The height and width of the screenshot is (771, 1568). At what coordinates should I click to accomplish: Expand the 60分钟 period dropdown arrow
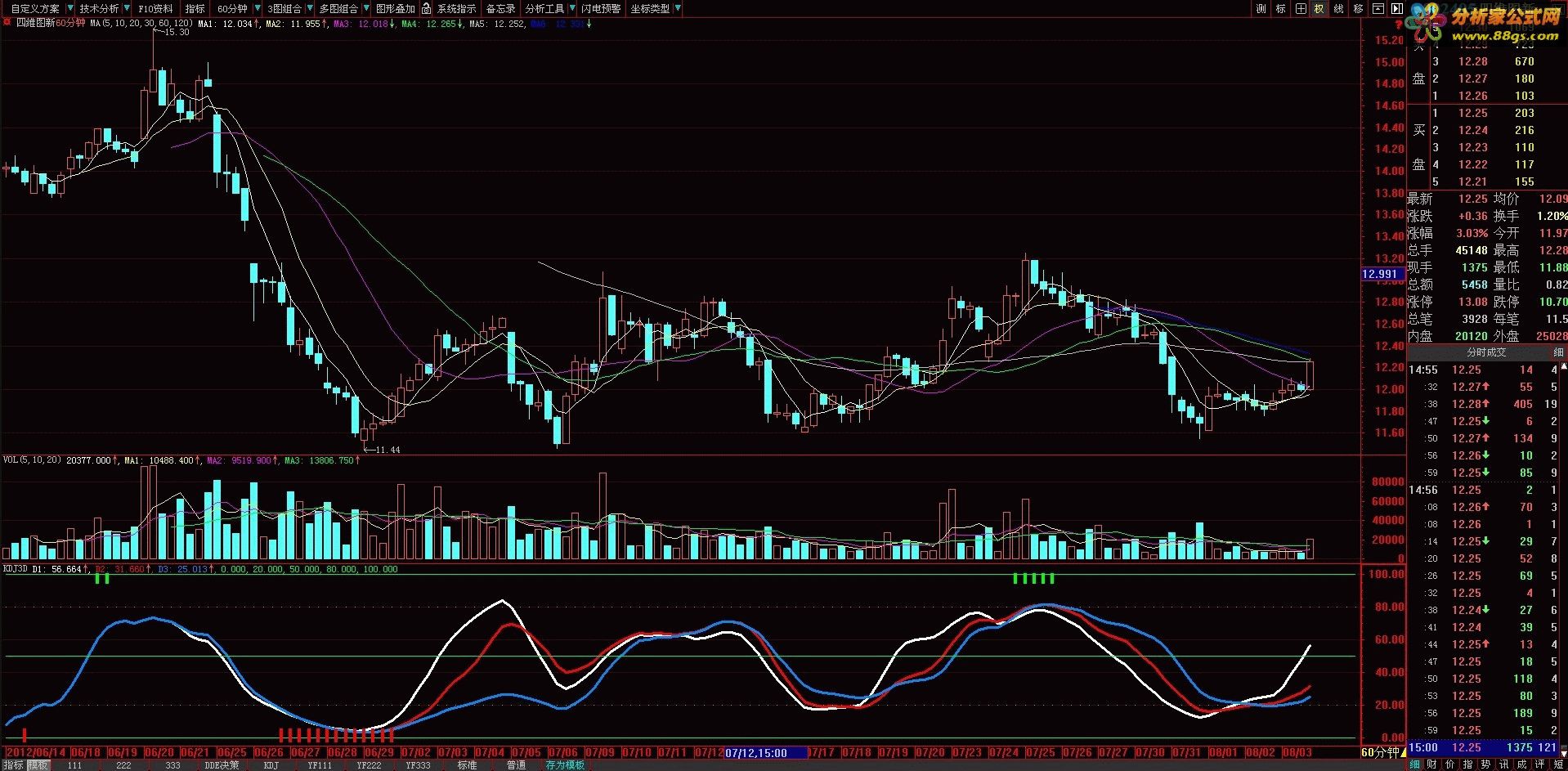[257, 8]
